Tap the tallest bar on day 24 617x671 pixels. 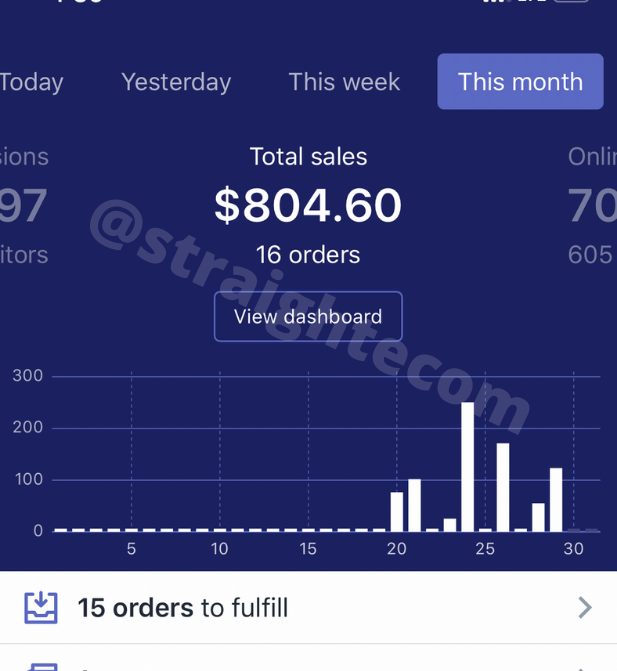(467, 466)
